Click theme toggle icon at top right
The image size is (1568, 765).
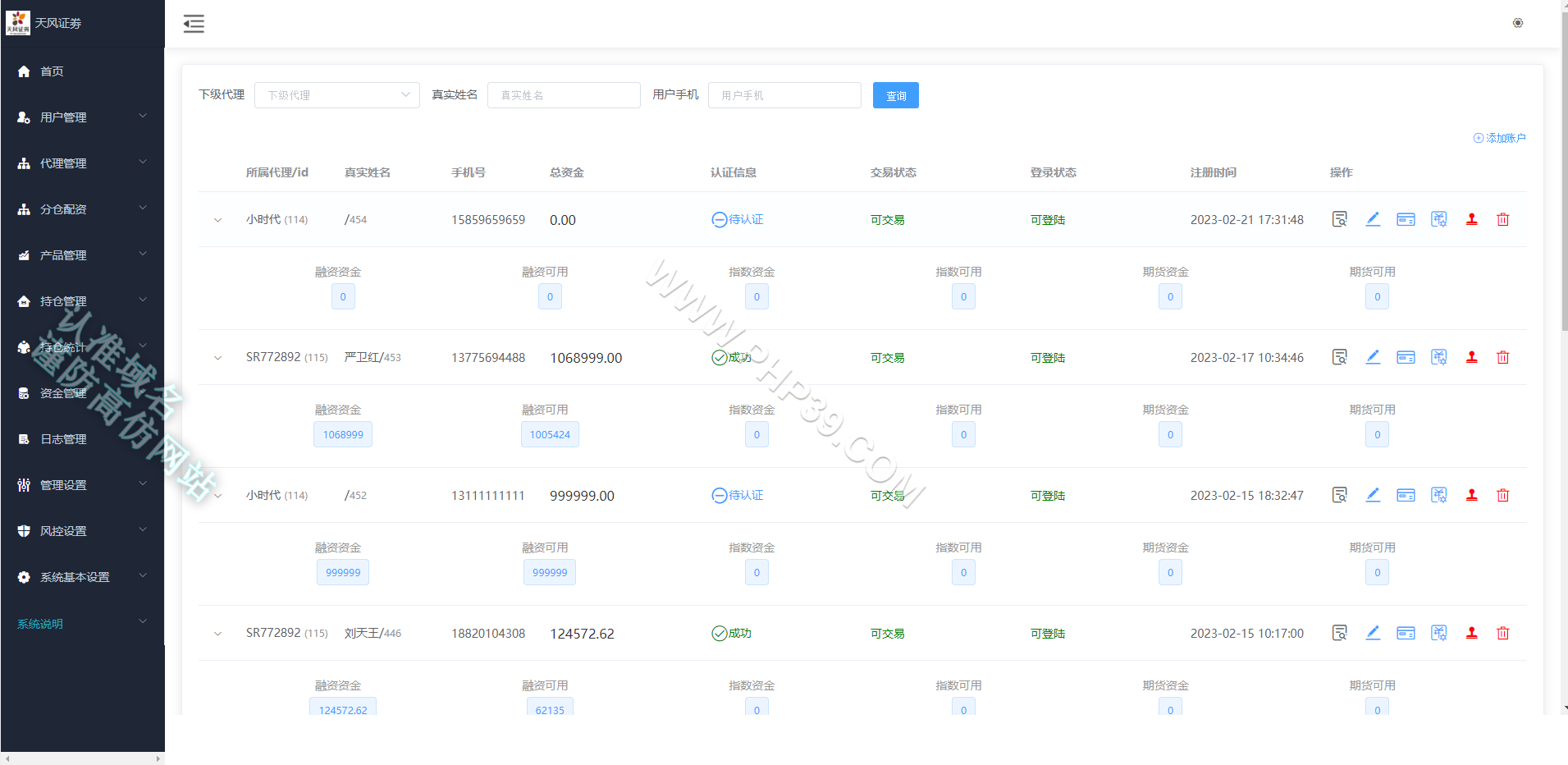[x=1518, y=23]
